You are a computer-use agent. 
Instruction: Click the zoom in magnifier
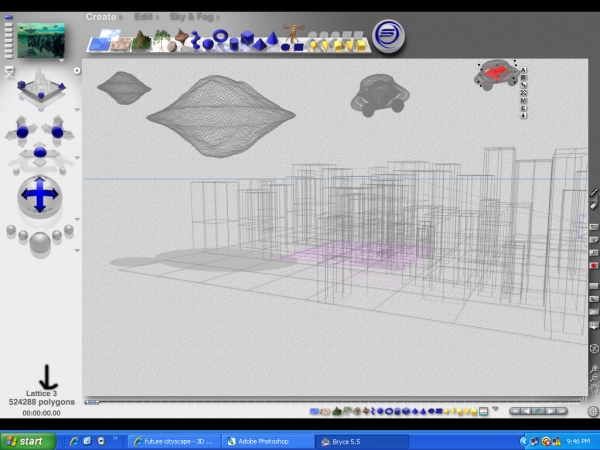click(593, 368)
